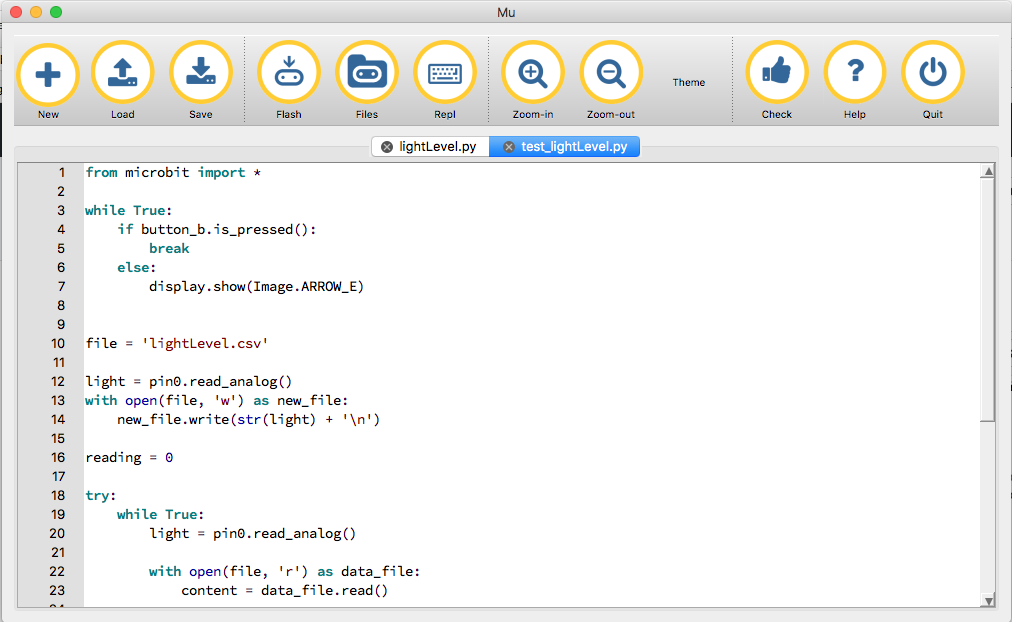The height and width of the screenshot is (622, 1012).
Task: Close the test_lightLevel.py tab
Action: click(509, 147)
